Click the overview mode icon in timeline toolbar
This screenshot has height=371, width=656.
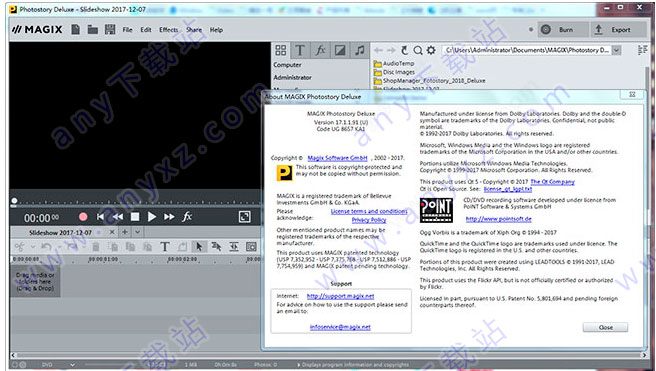(x=251, y=247)
